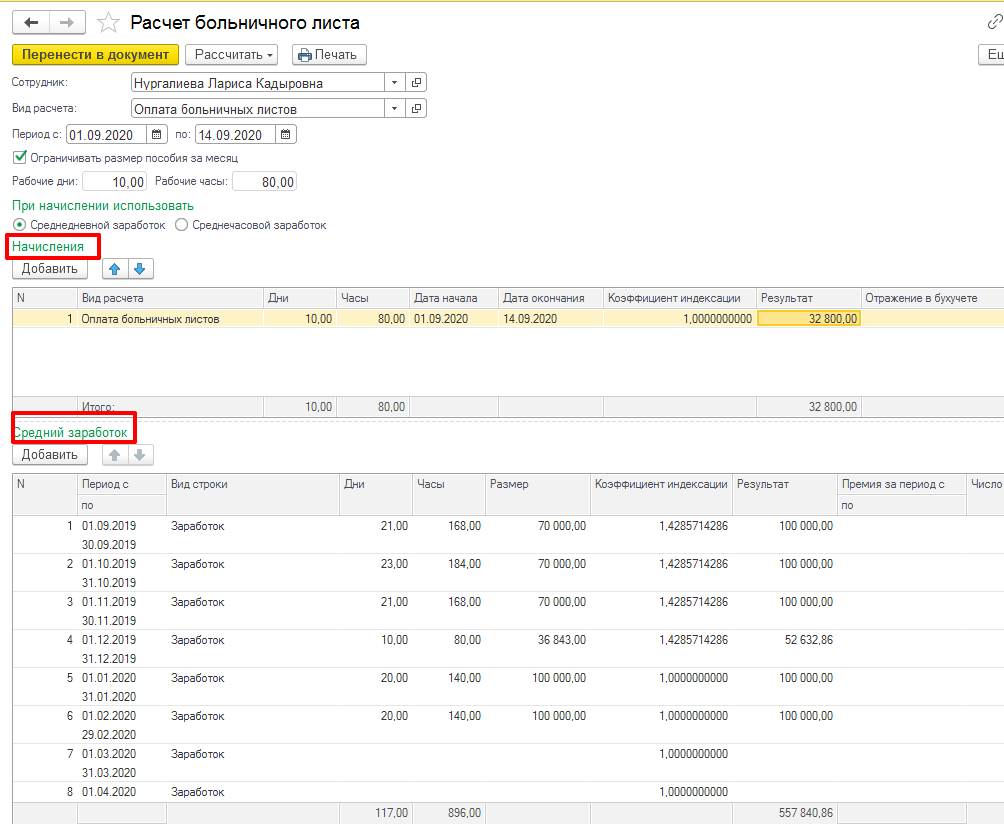
Task: Click Добавить under Начисления section
Action: [50, 268]
